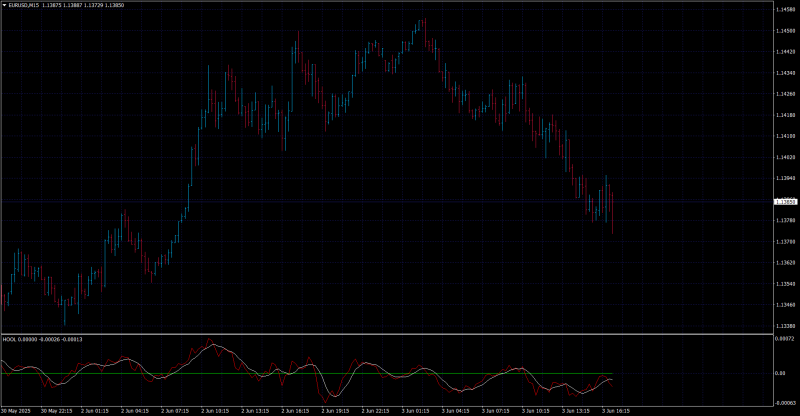This screenshot has width=800, height=416.
Task: Click the 2 Jun 04:15 time label
Action: pos(135,411)
